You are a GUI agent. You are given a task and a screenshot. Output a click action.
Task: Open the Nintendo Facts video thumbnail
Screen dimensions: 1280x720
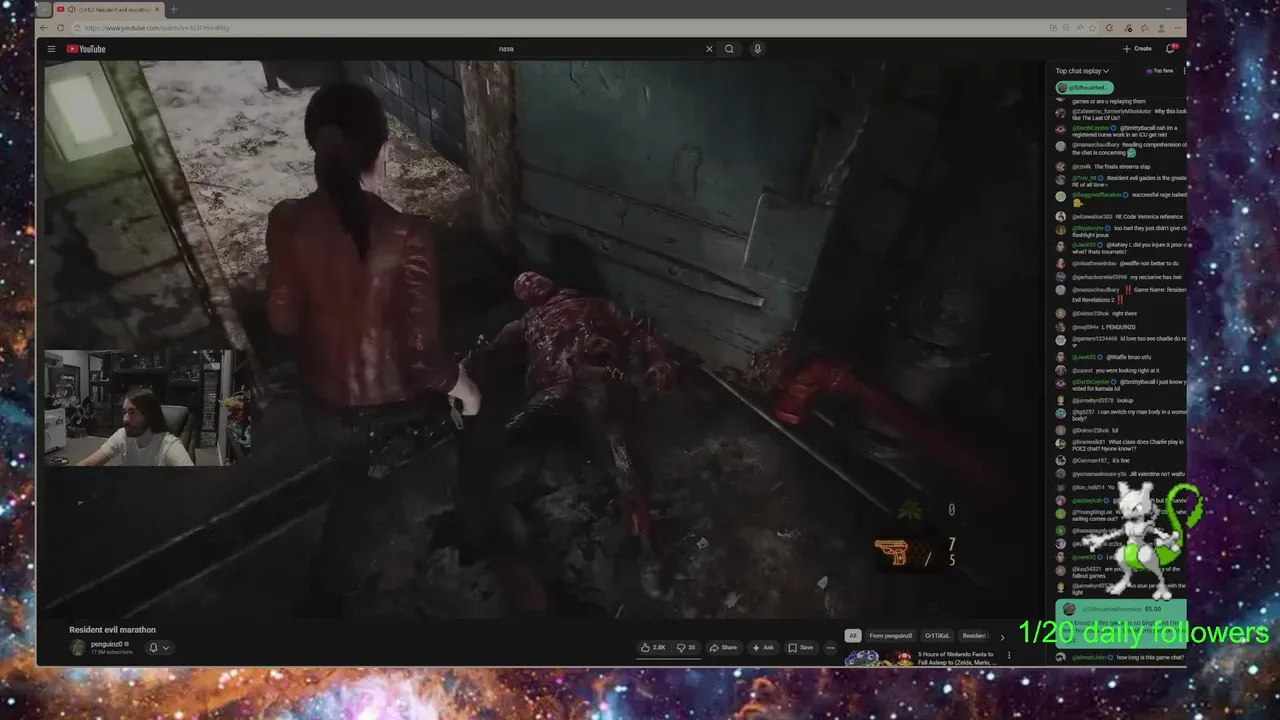pyautogui.click(x=879, y=658)
